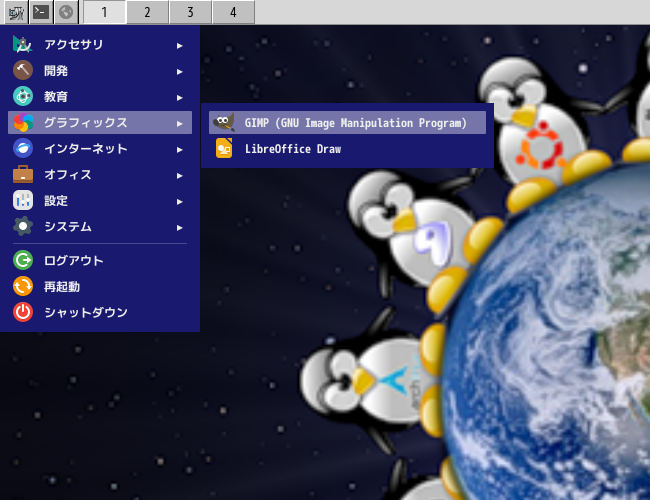This screenshot has width=650, height=500.
Task: Switch to workspace 3
Action: tap(191, 12)
